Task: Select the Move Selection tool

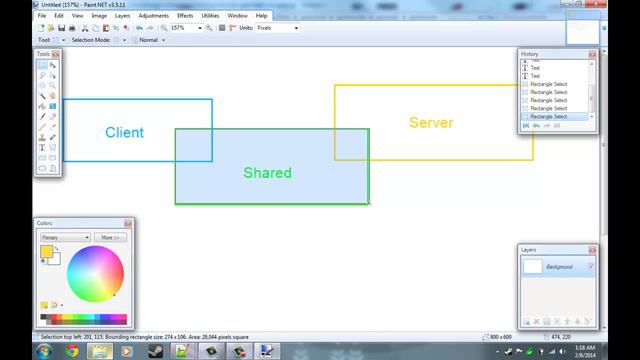Action: point(53,76)
